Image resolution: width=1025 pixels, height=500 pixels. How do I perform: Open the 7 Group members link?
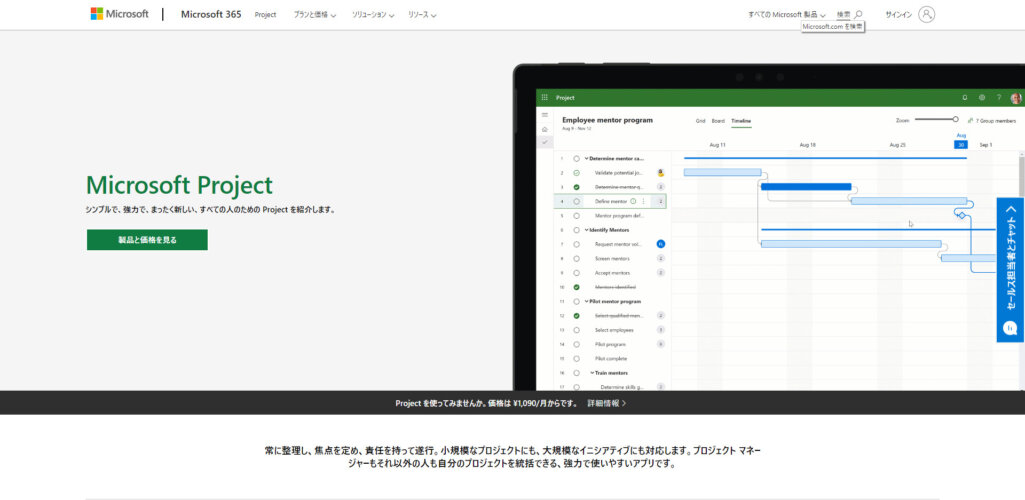[996, 121]
